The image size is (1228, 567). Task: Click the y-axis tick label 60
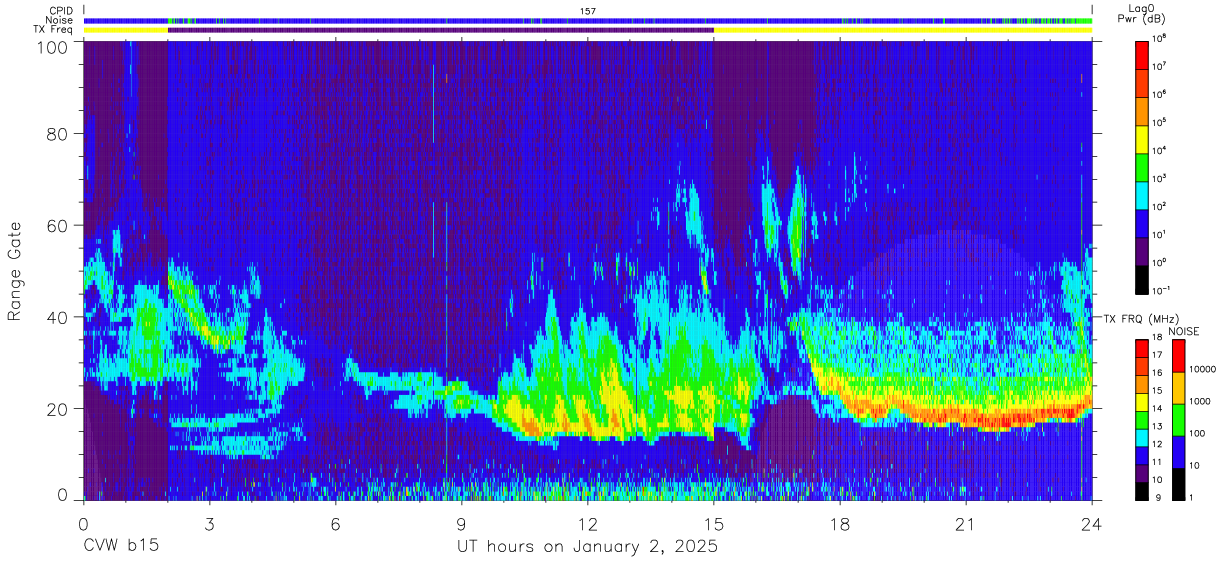coord(57,226)
